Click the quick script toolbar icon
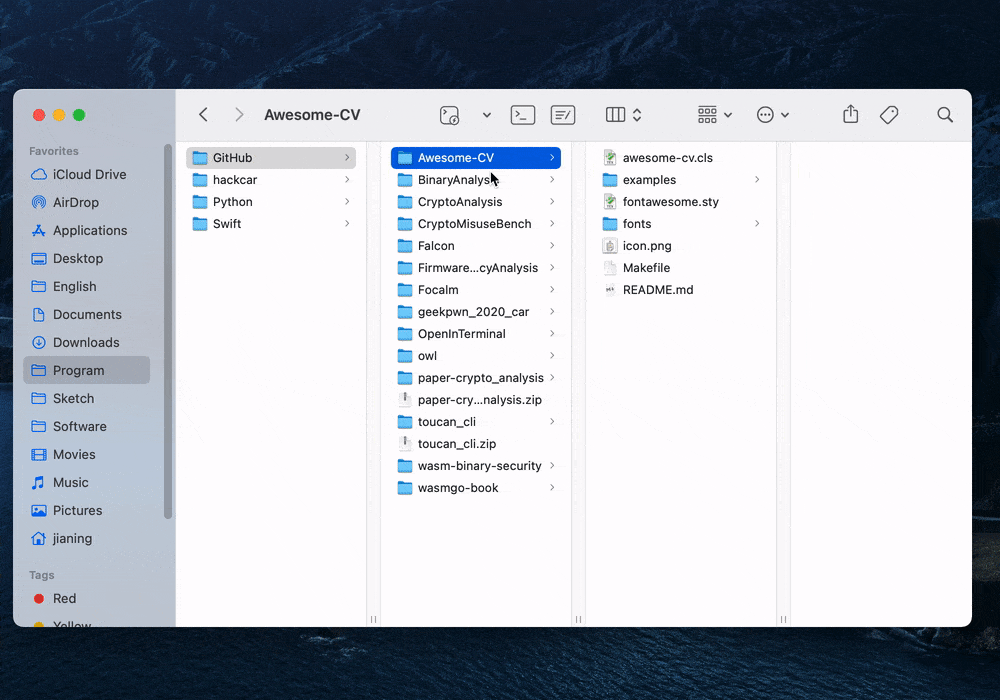Viewport: 1000px width, 700px height. click(x=450, y=115)
